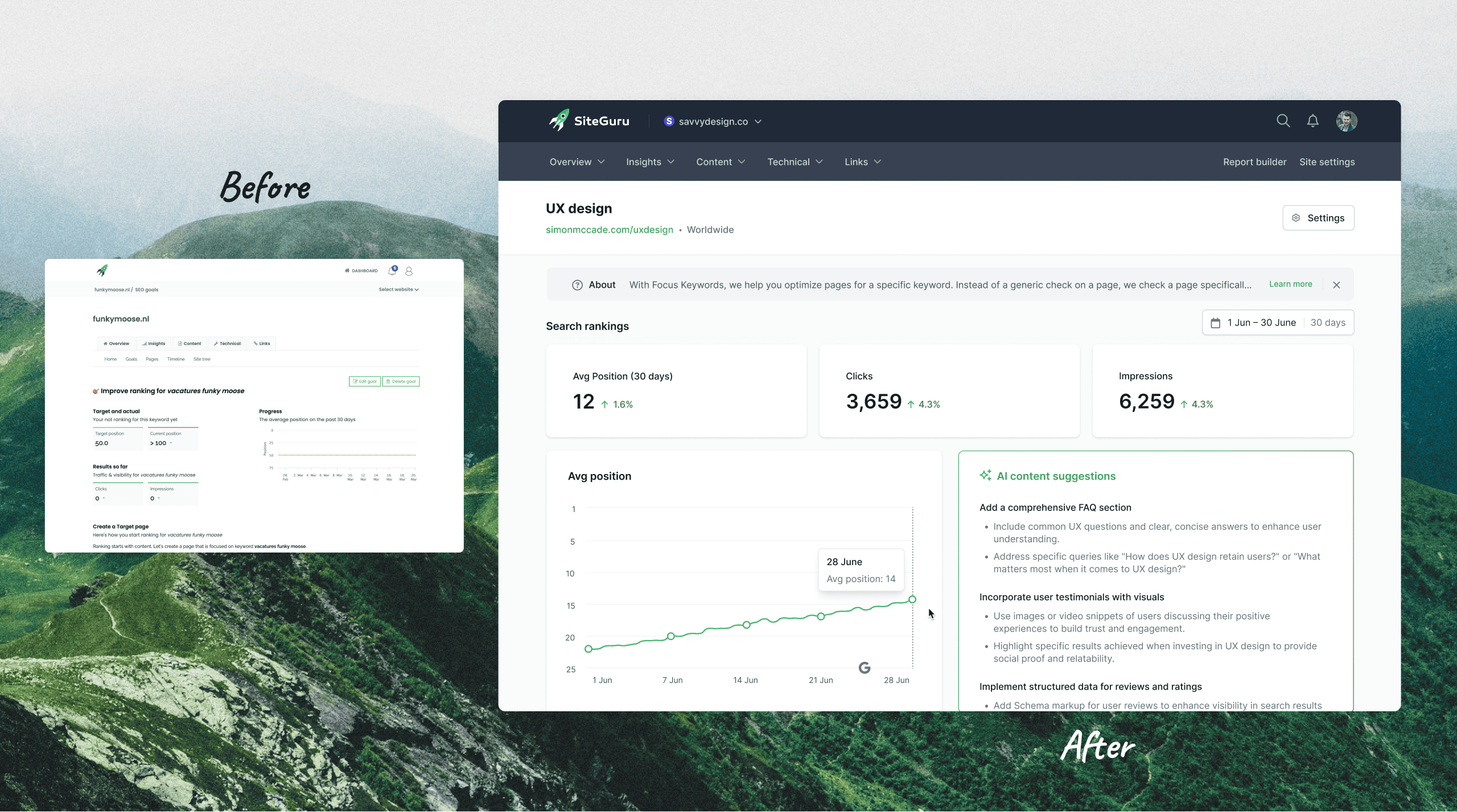Expand the savvydesign.co site selector
This screenshot has width=1457, height=812.
pos(713,121)
